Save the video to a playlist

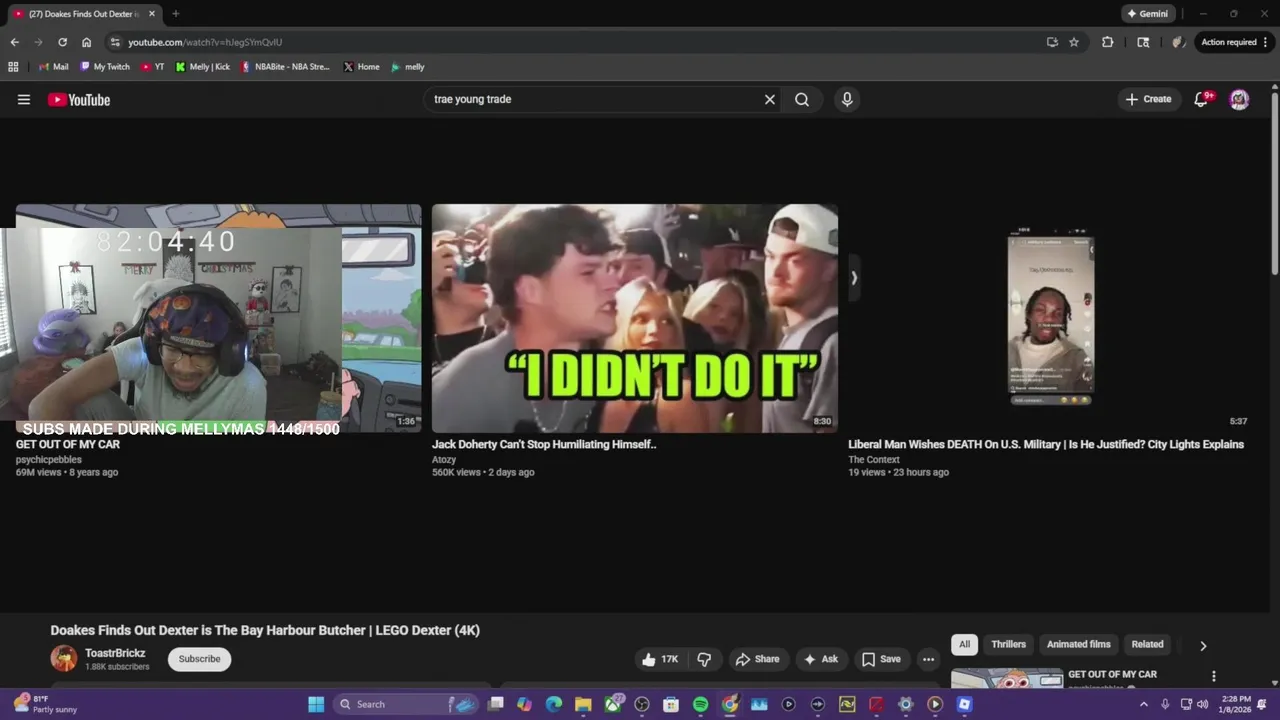[x=881, y=659]
